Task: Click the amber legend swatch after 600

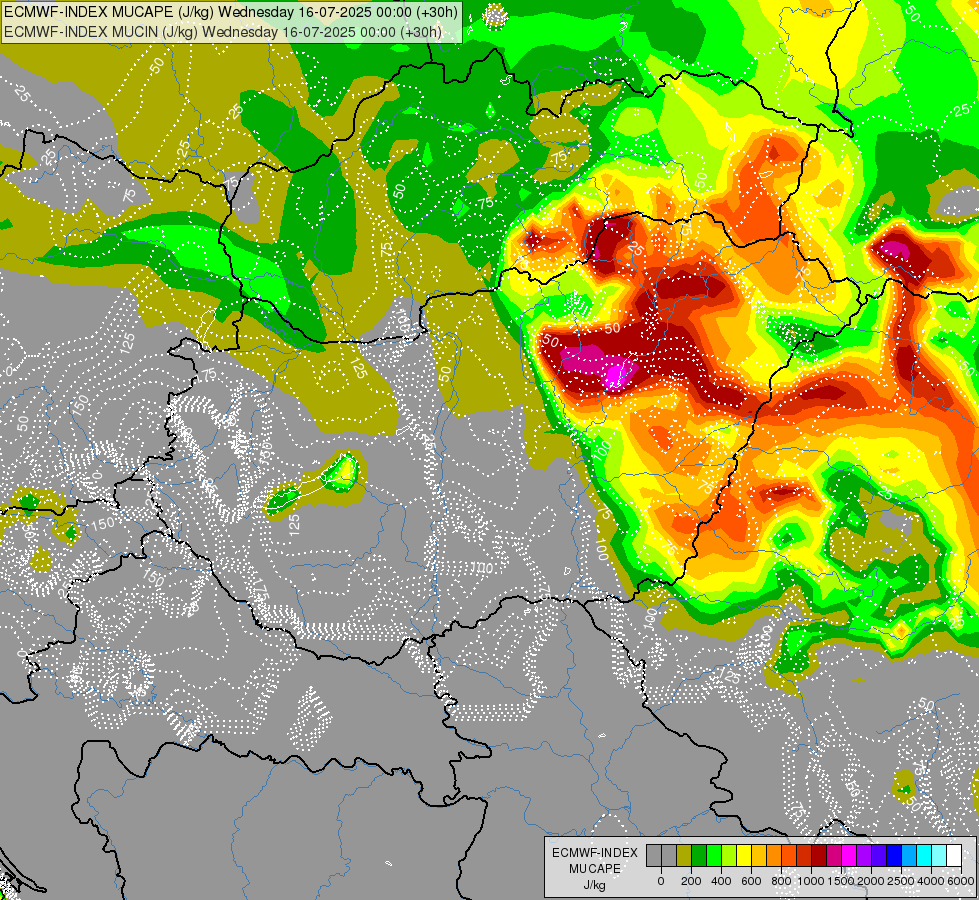Action: coord(759,855)
